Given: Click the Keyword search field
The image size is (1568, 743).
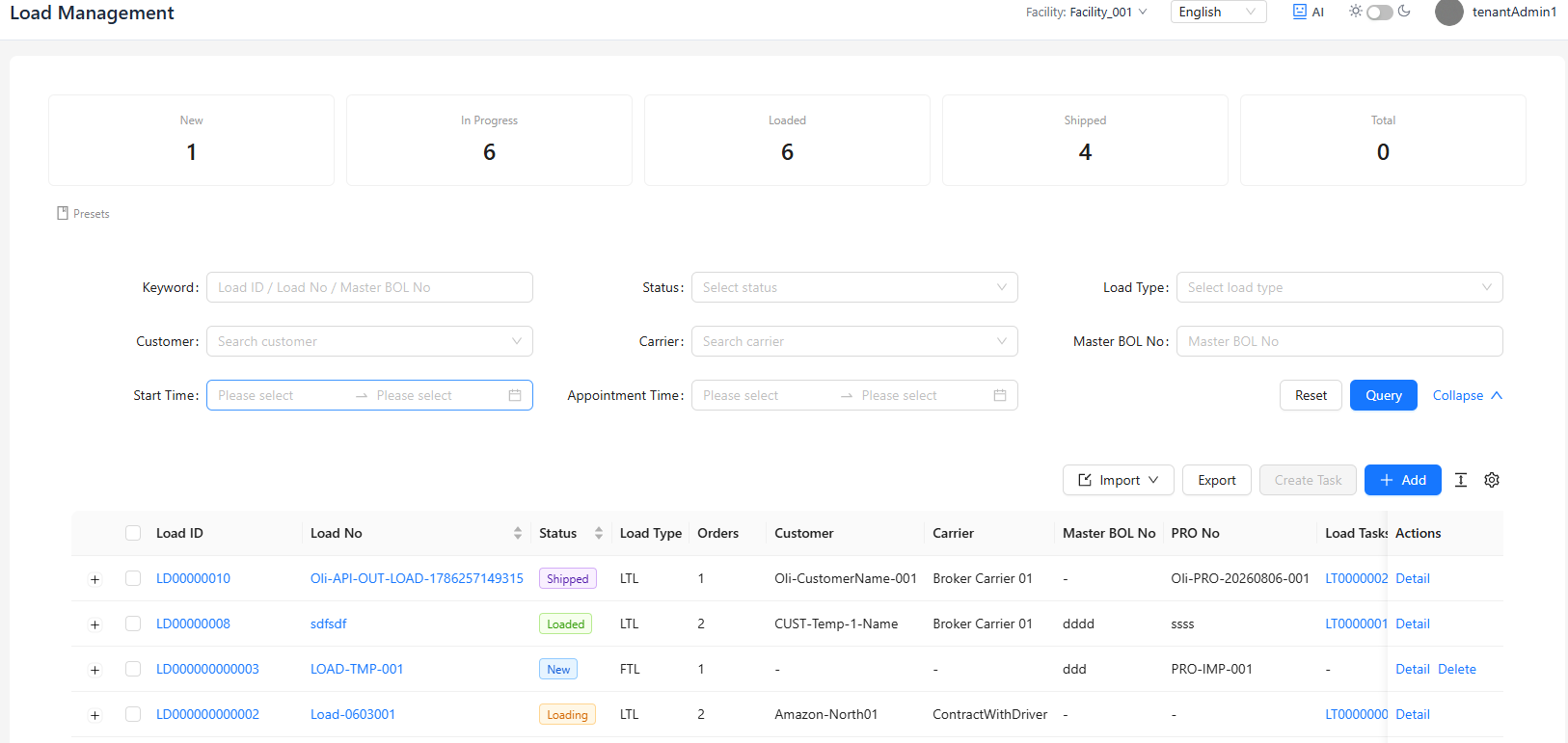Looking at the screenshot, I should 369,287.
